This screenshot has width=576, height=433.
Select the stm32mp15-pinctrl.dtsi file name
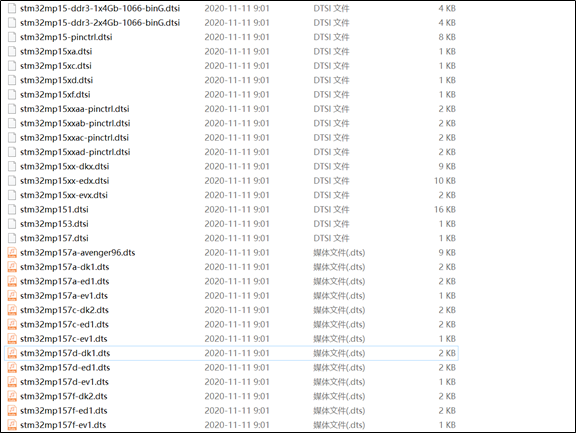point(66,37)
